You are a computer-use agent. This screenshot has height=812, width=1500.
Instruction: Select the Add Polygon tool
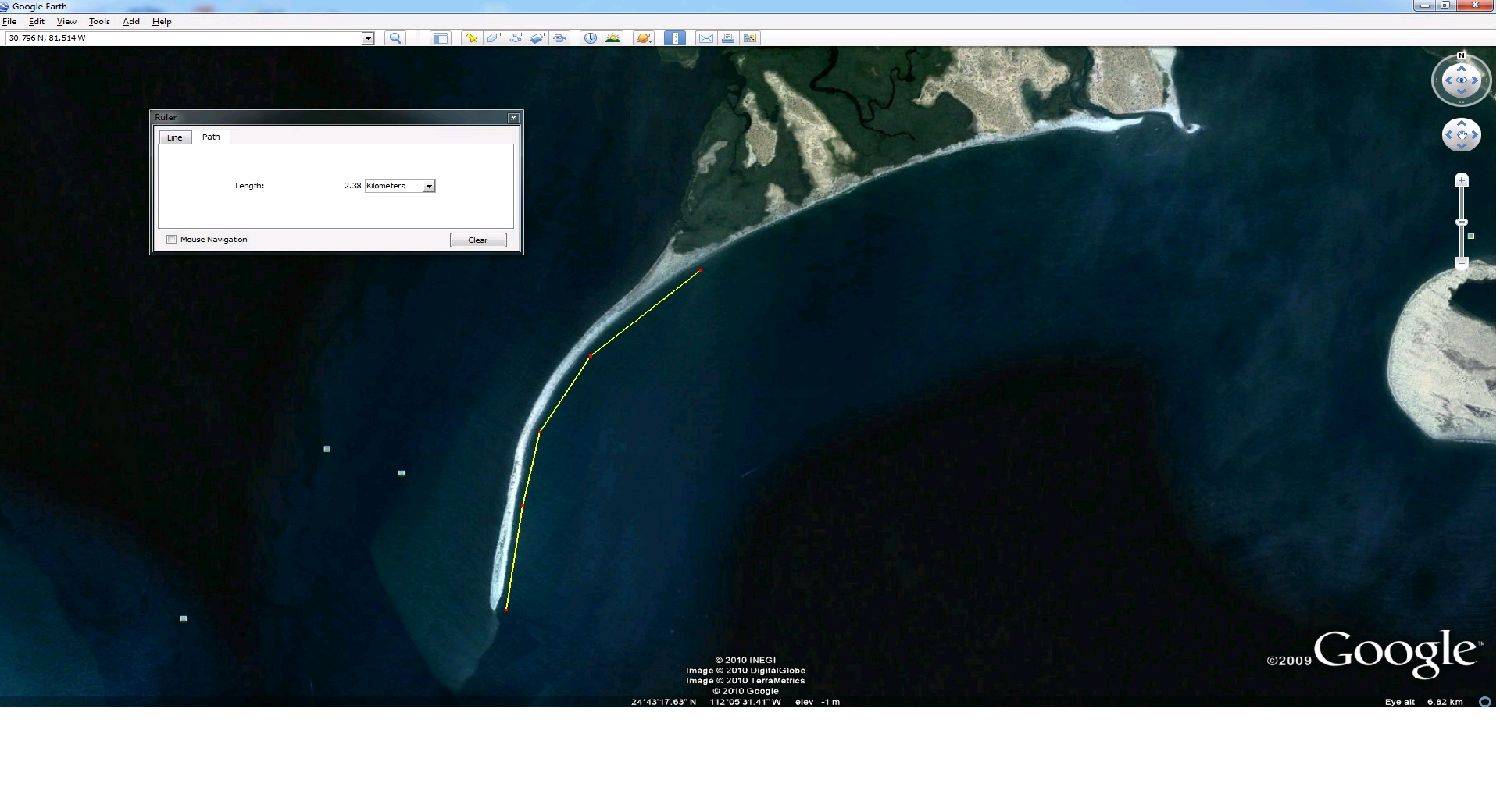[493, 38]
